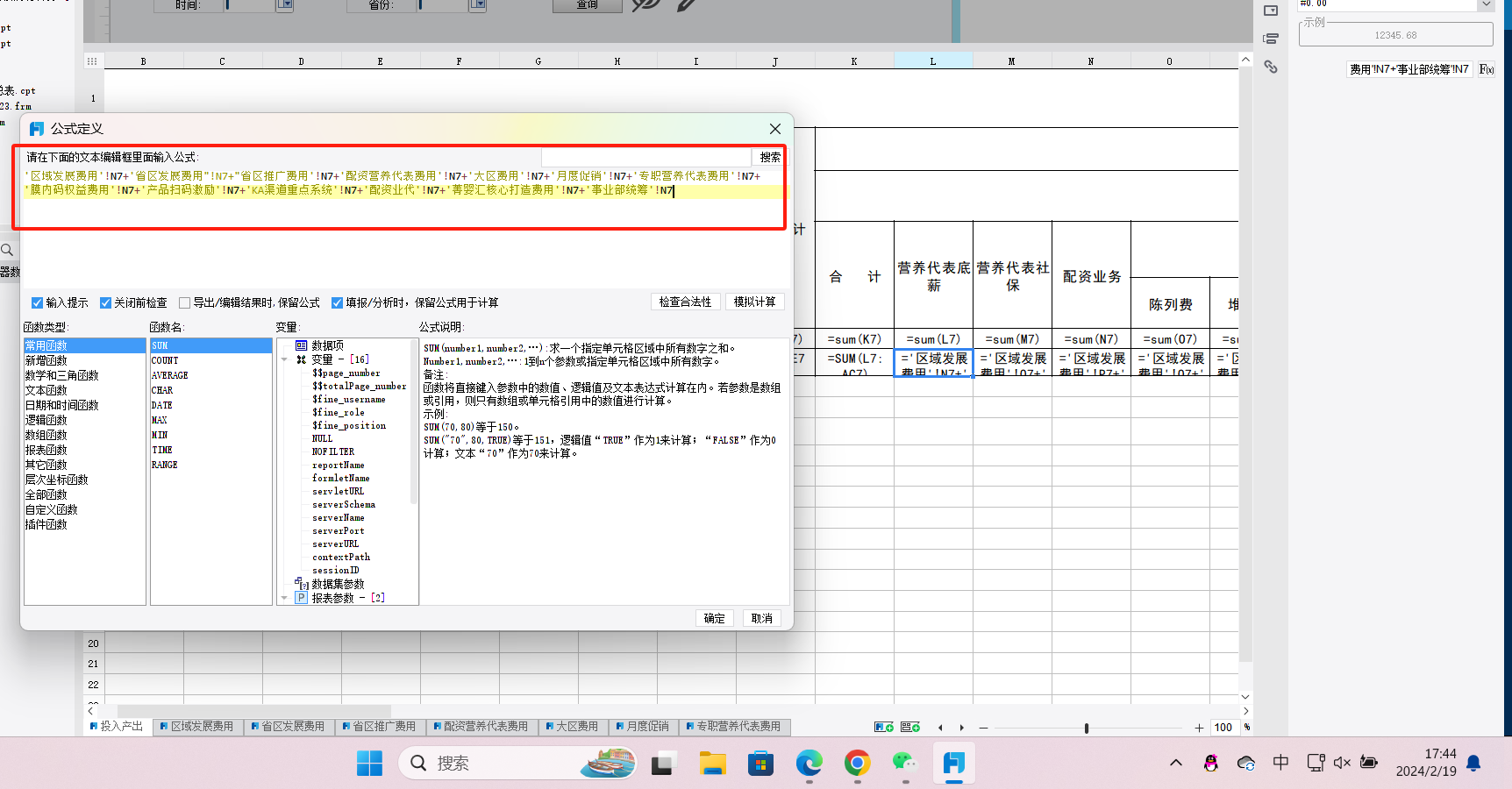Click the 查询 button in parameter pane
This screenshot has width=1512, height=789.
point(587,5)
